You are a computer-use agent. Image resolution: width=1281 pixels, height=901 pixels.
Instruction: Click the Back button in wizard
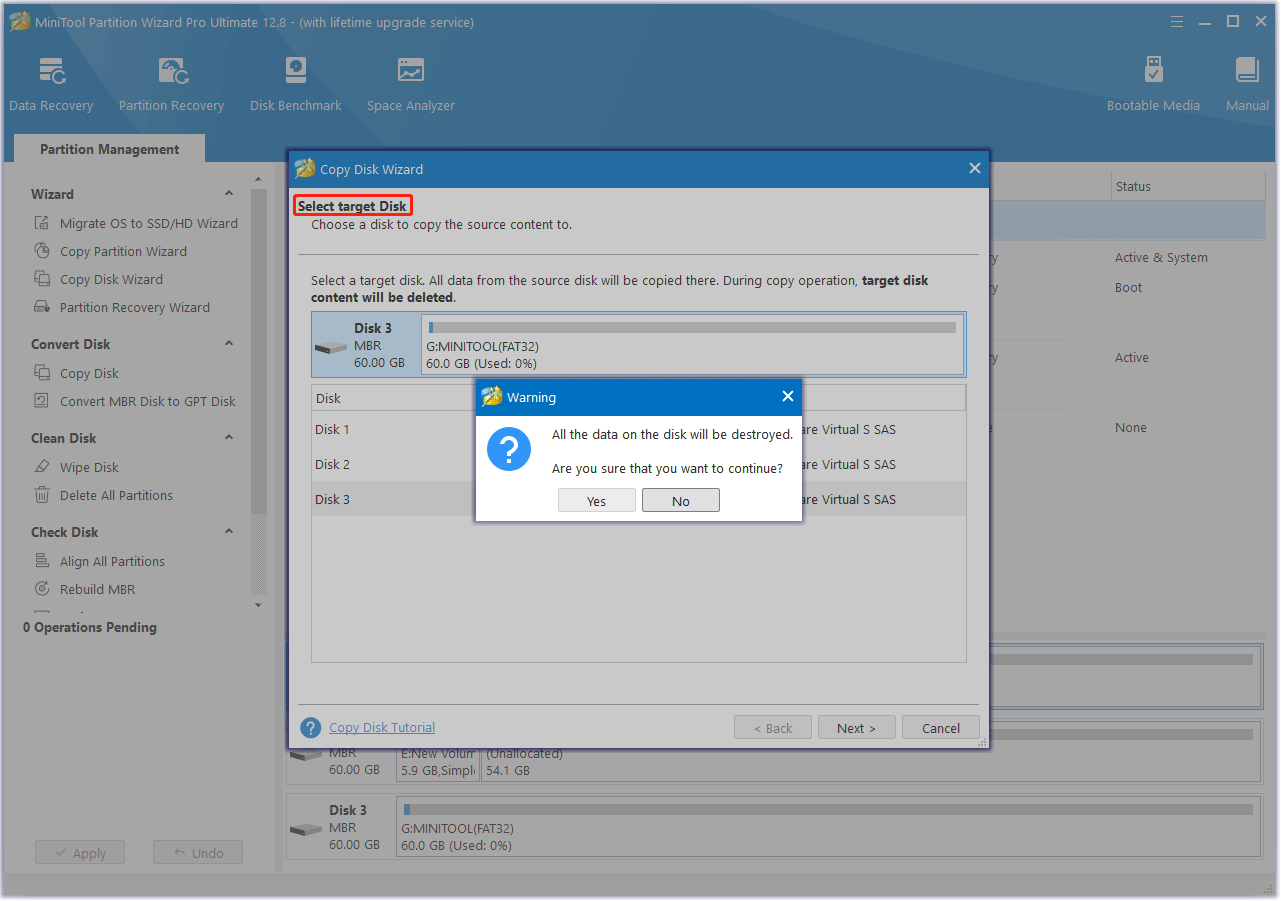click(772, 728)
